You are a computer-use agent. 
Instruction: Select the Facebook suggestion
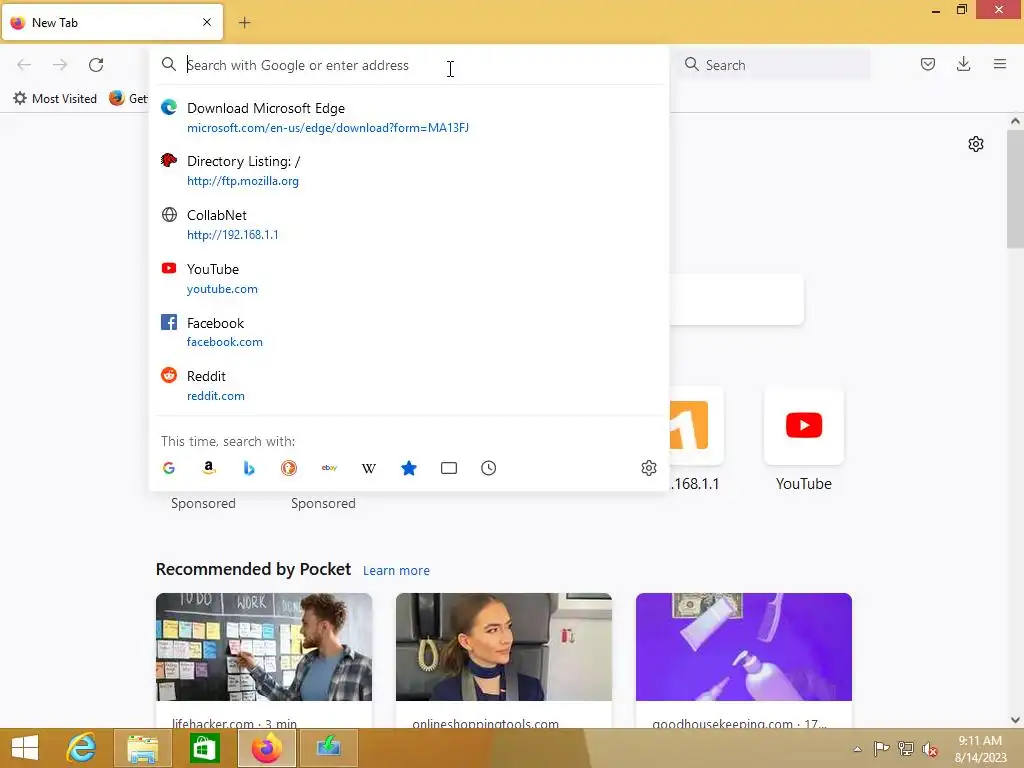coord(409,332)
